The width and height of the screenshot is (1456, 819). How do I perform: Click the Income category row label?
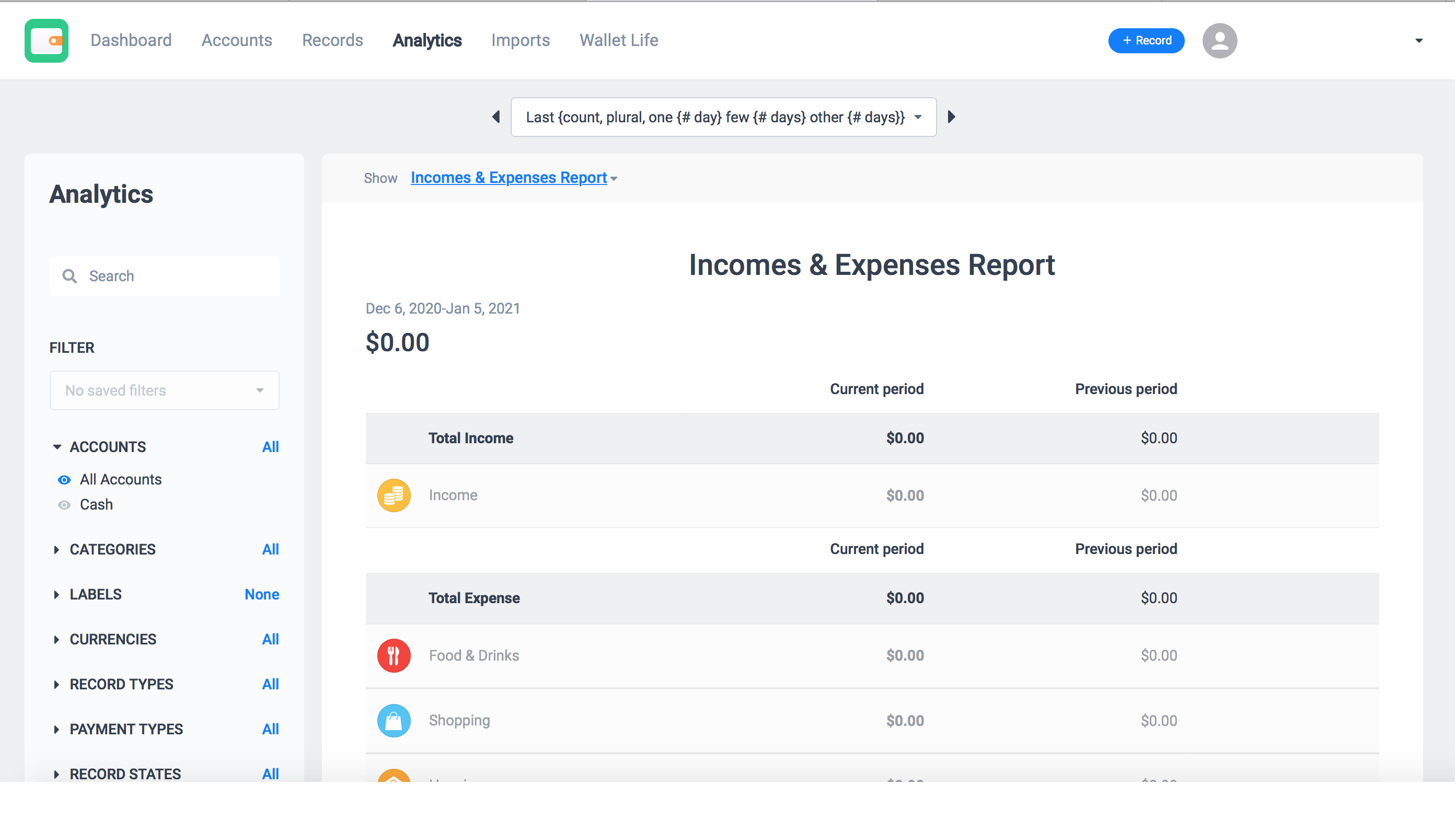tap(453, 495)
